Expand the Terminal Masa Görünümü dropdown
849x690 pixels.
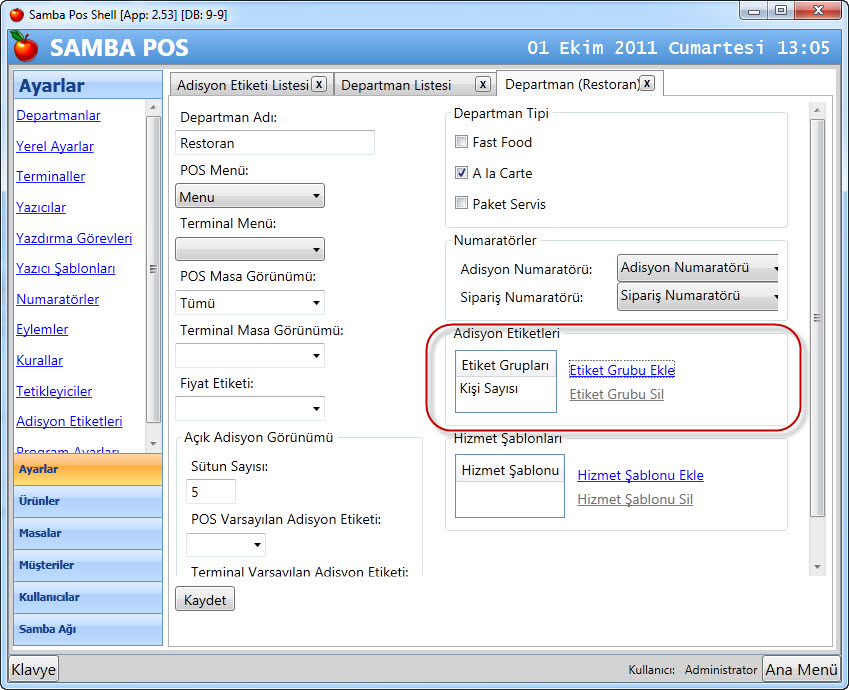click(250, 356)
